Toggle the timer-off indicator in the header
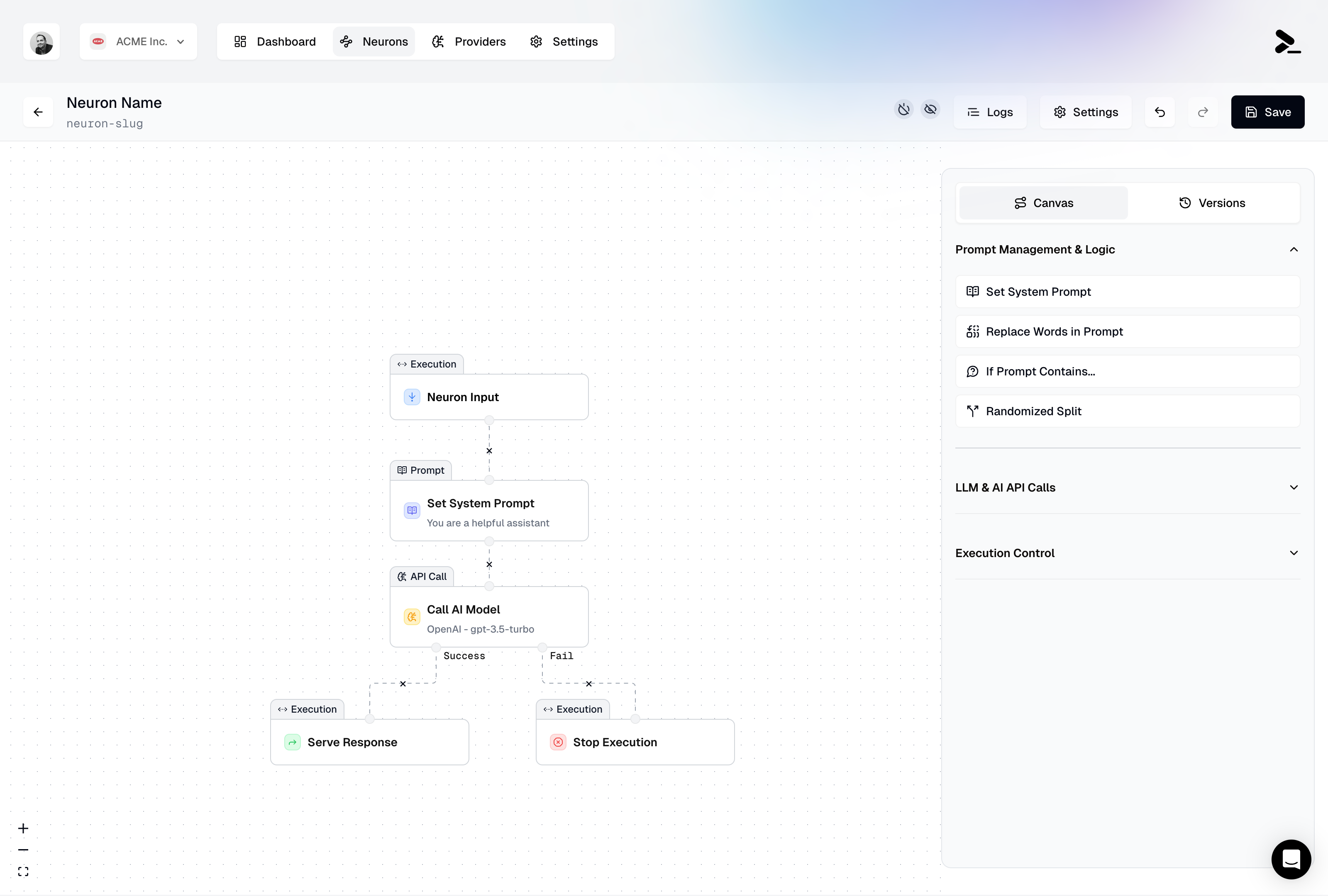This screenshot has height=896, width=1328. pos(903,110)
